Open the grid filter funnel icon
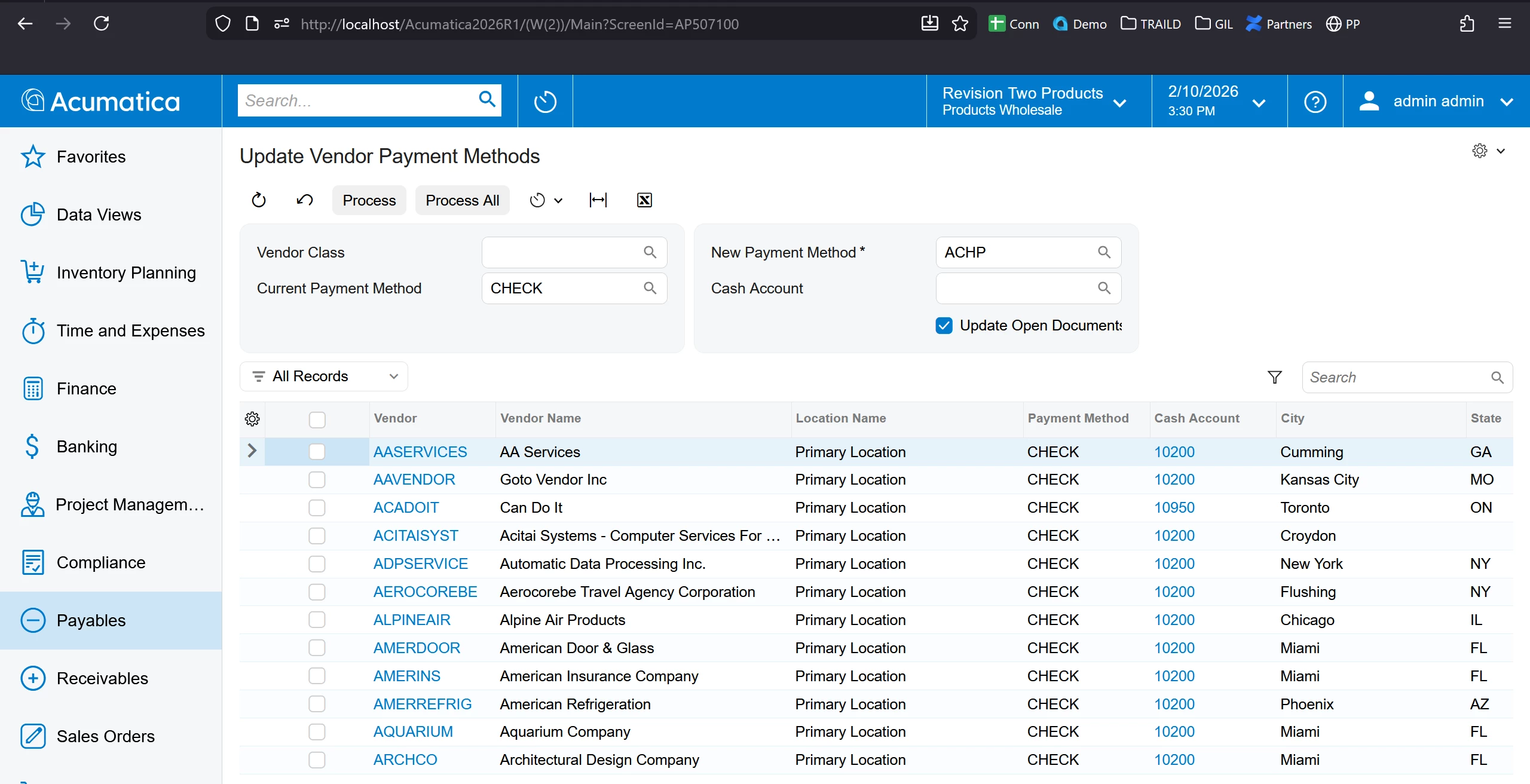The height and width of the screenshot is (784, 1530). [1274, 377]
